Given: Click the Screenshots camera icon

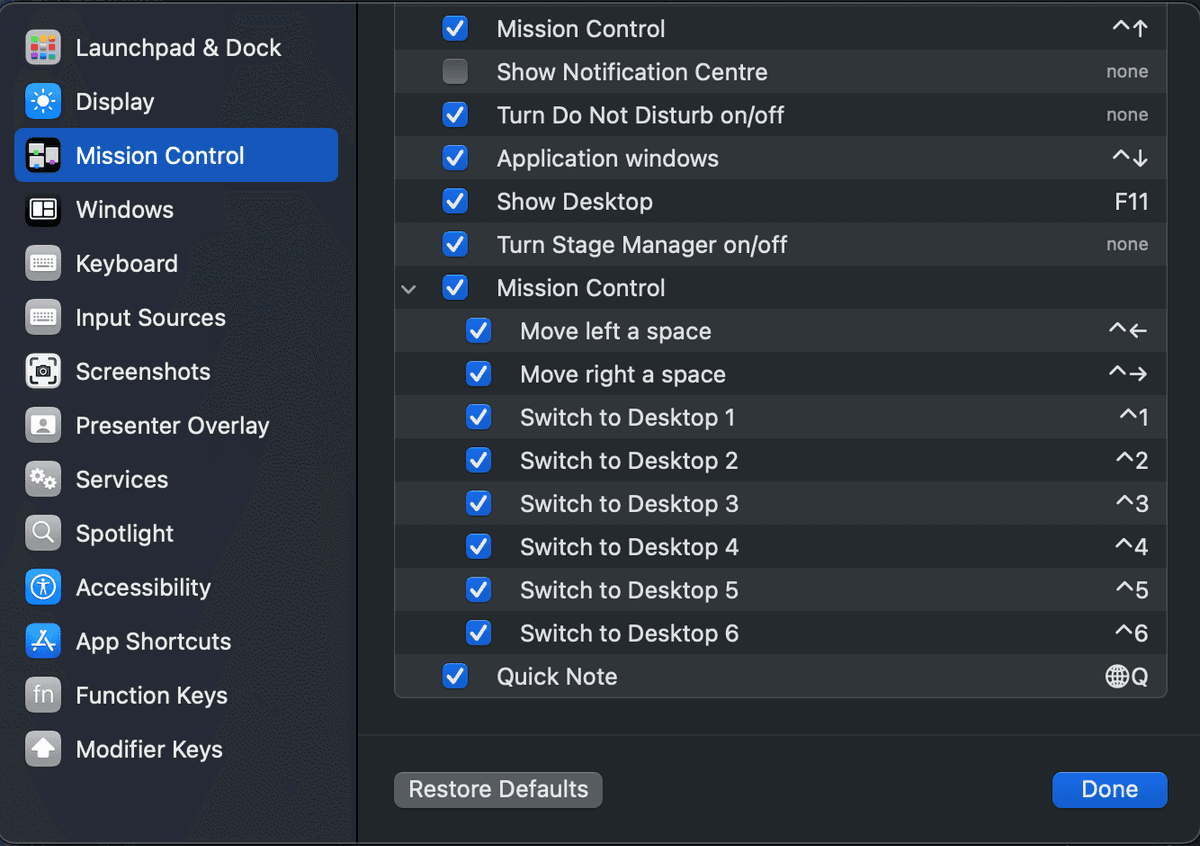Looking at the screenshot, I should pos(43,372).
